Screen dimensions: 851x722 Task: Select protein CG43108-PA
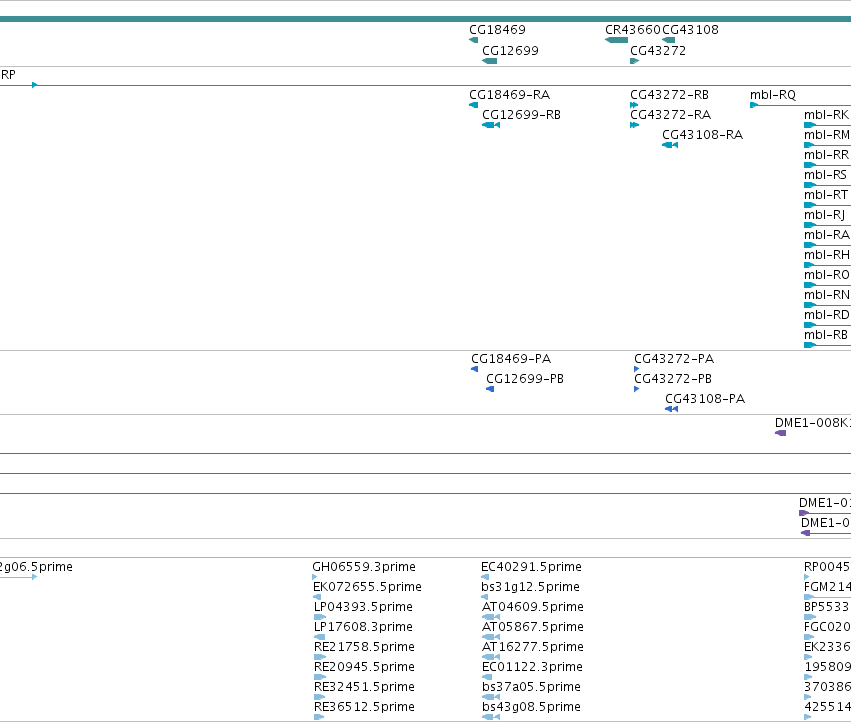(x=705, y=400)
